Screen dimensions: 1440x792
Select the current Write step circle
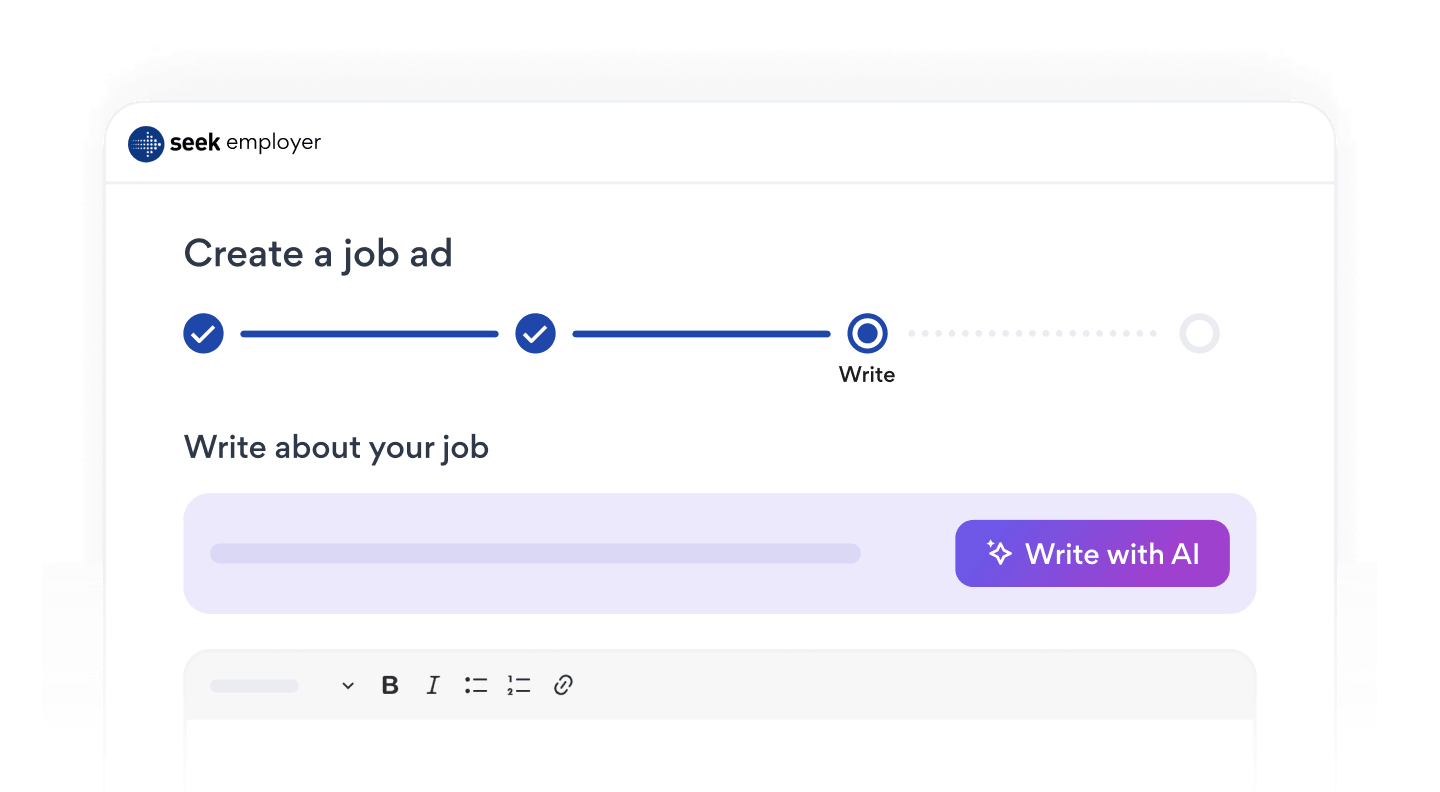[867, 334]
